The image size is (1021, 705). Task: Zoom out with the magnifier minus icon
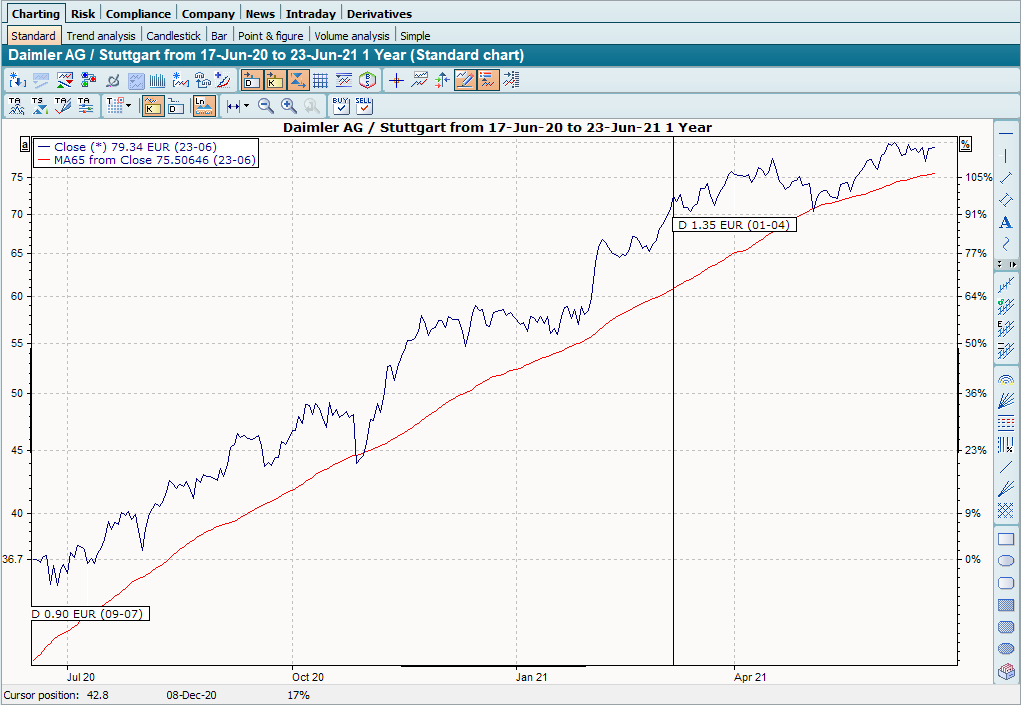pyautogui.click(x=266, y=105)
